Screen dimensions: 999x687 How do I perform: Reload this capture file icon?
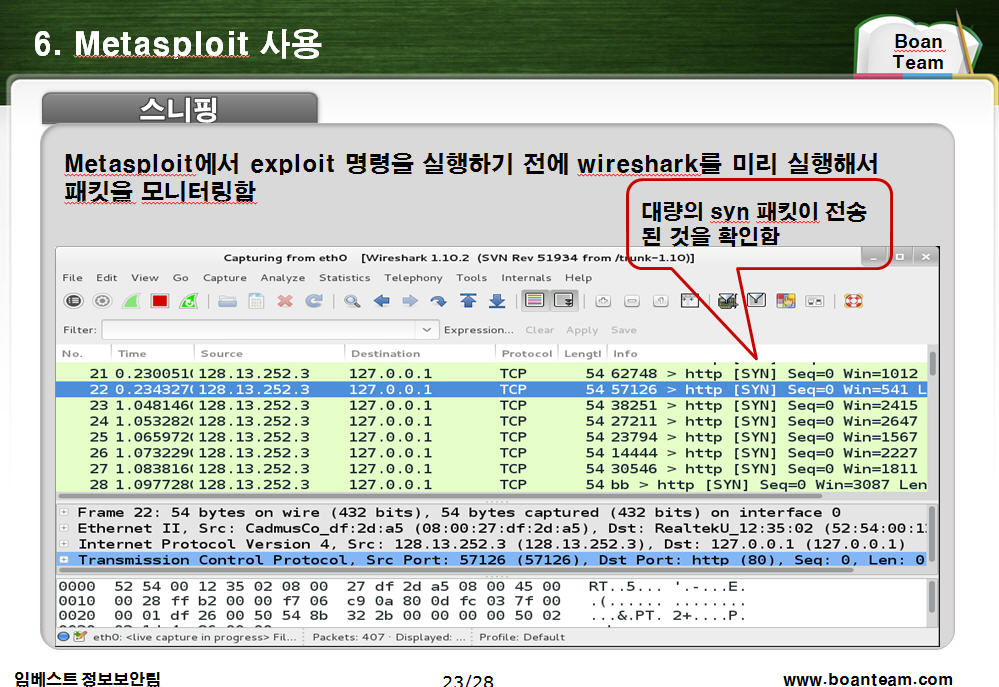tap(313, 301)
